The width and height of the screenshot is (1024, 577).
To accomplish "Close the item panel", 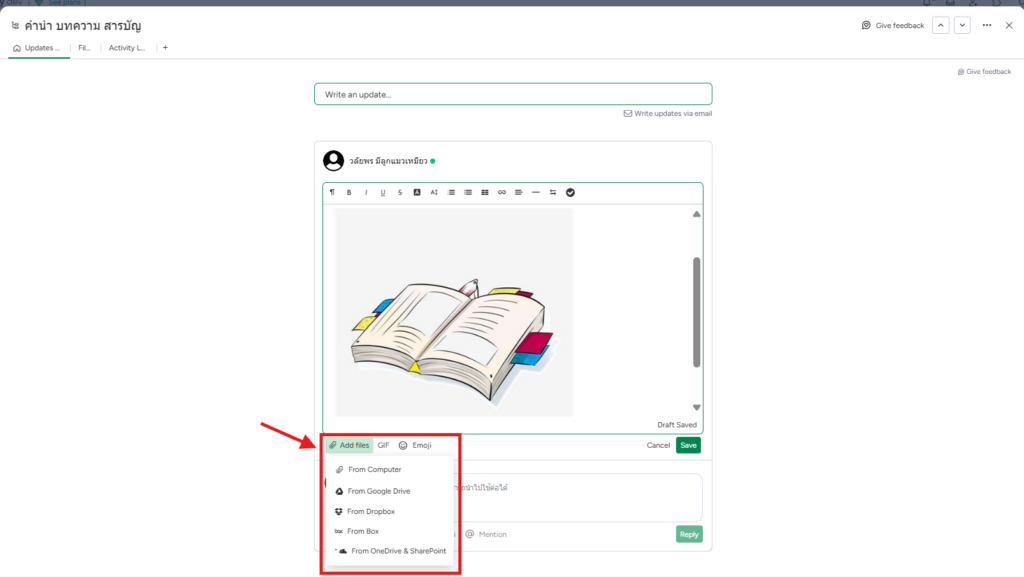I will click(1009, 25).
